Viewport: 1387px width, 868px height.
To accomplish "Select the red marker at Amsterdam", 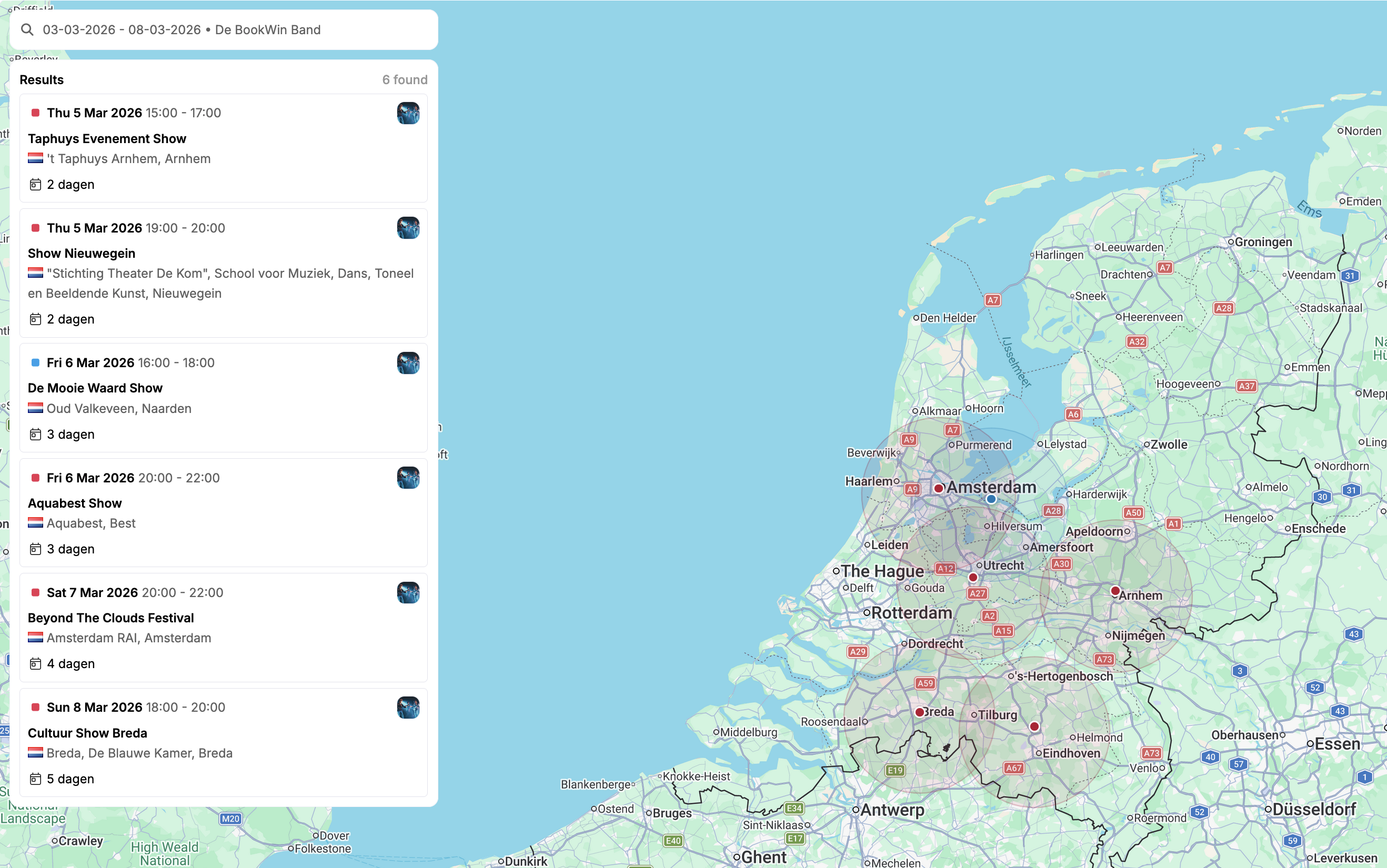I will pos(938,488).
